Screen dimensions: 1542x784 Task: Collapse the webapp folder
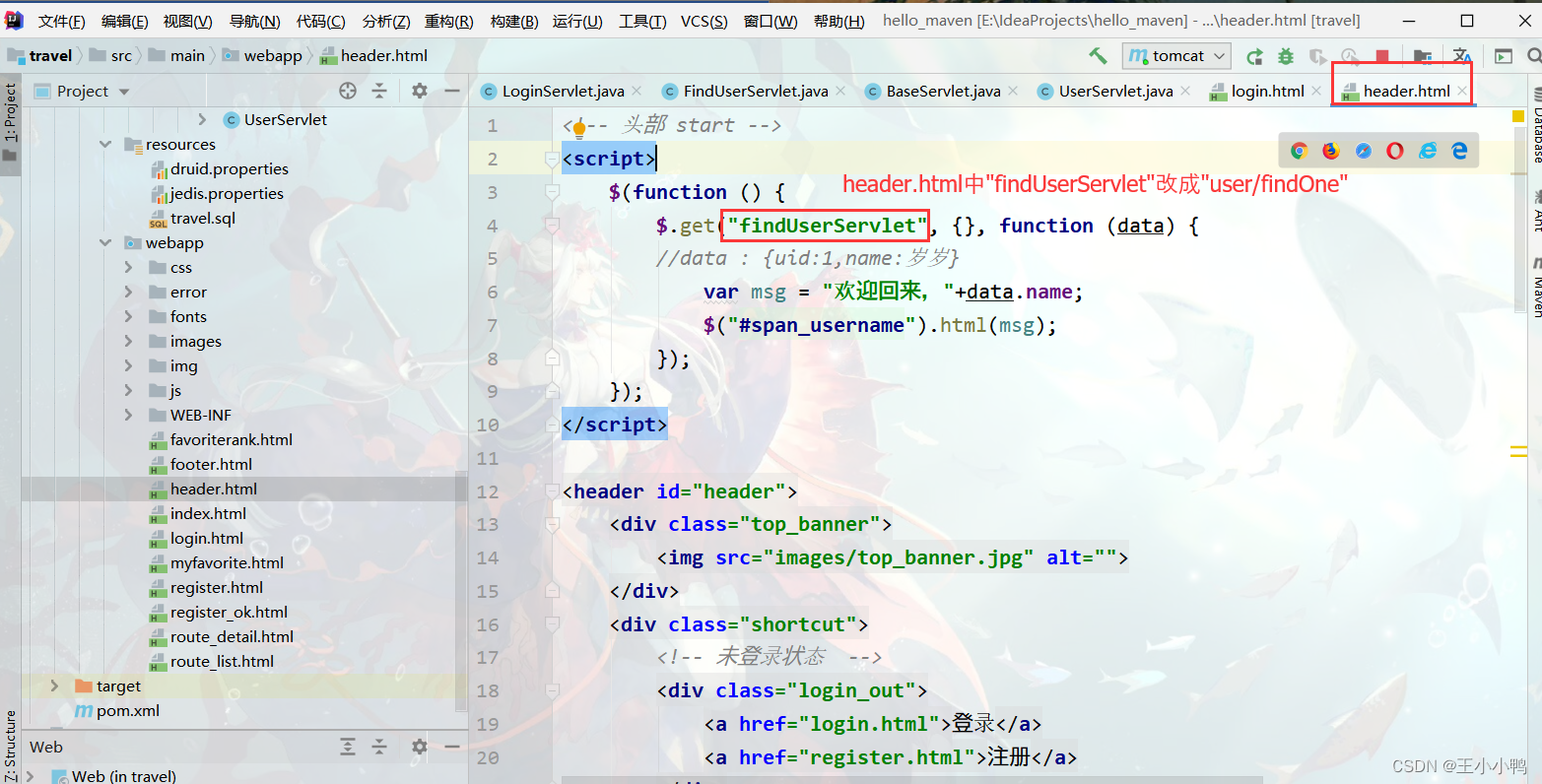[105, 242]
